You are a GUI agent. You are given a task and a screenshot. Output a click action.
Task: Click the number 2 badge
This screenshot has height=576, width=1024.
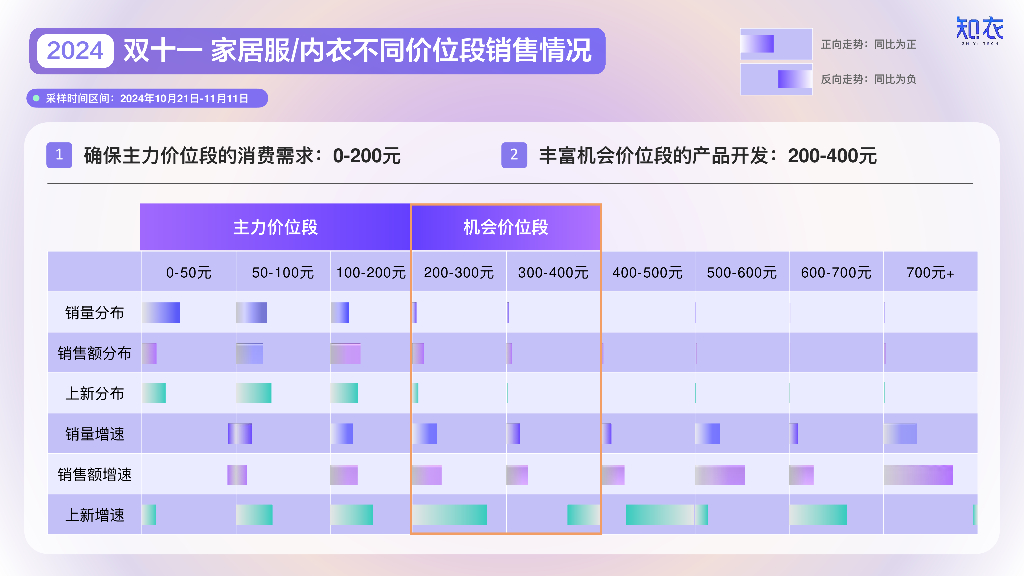click(x=514, y=155)
